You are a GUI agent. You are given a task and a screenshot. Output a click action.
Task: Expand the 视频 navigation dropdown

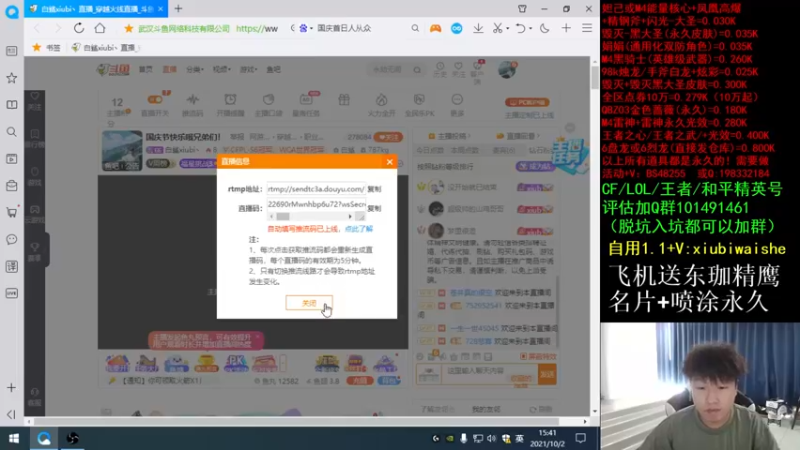click(x=221, y=69)
